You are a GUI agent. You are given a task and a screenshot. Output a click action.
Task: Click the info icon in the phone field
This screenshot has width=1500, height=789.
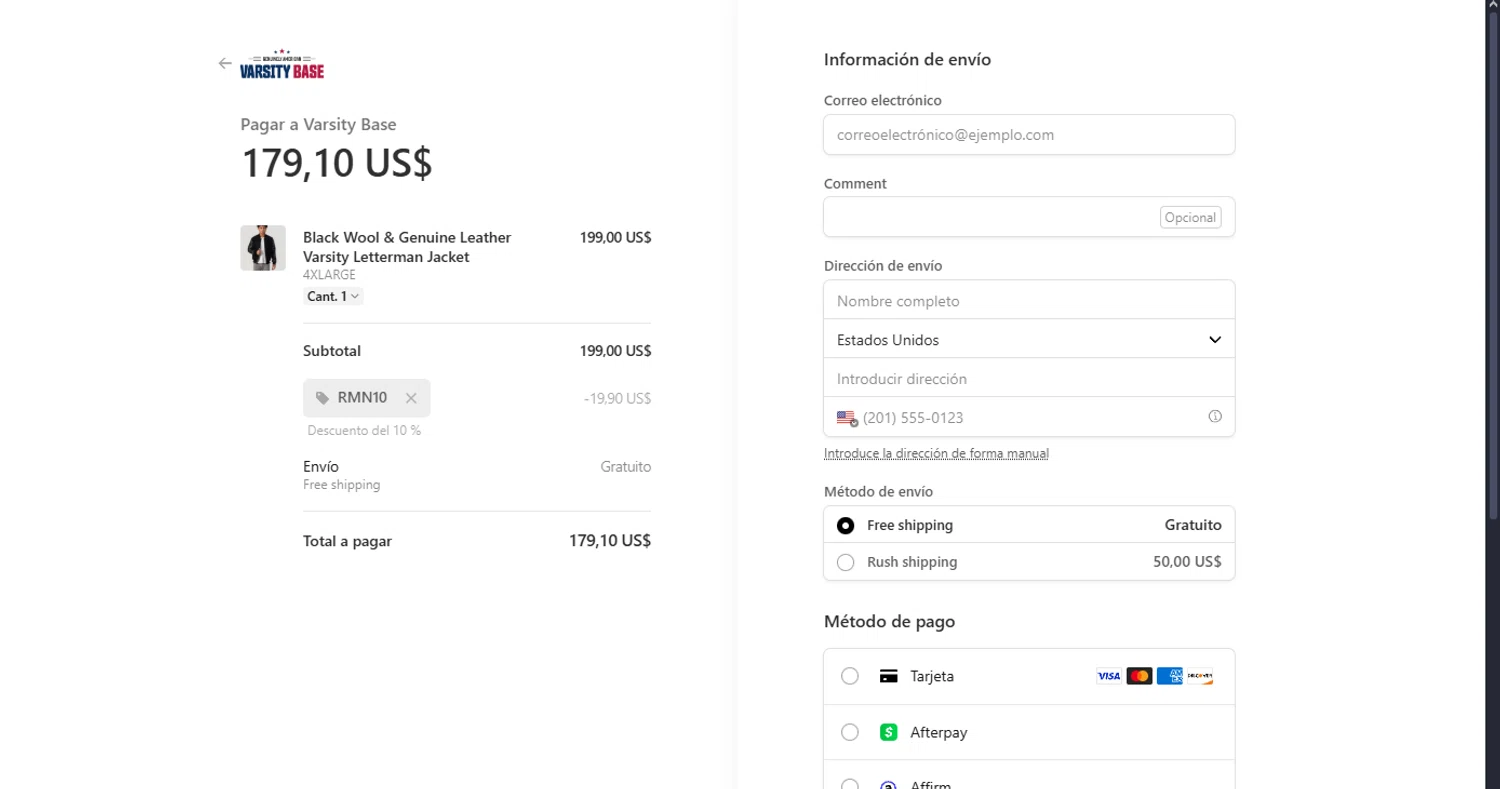click(x=1215, y=417)
